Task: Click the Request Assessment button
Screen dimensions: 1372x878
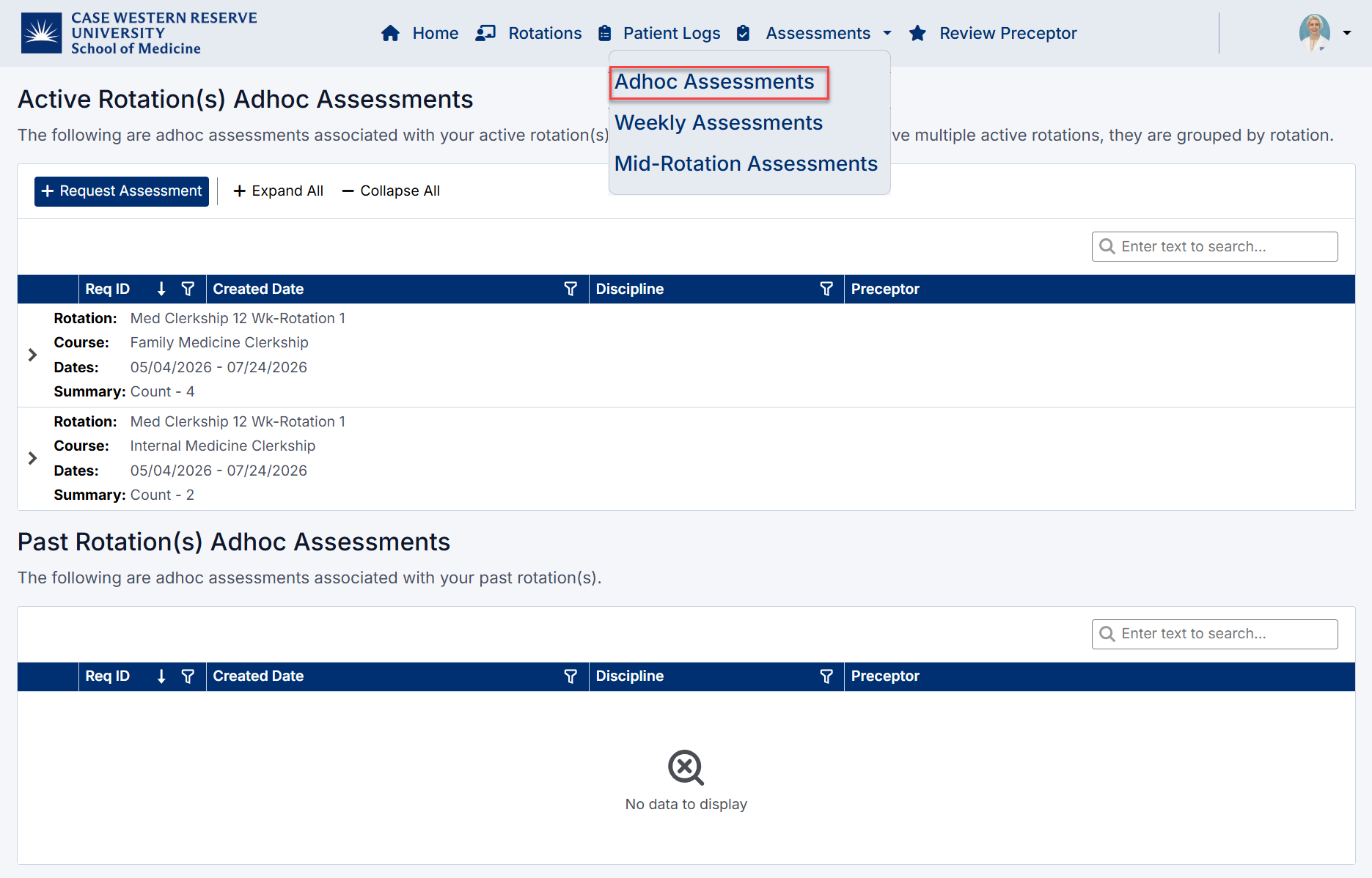Action: (x=121, y=191)
